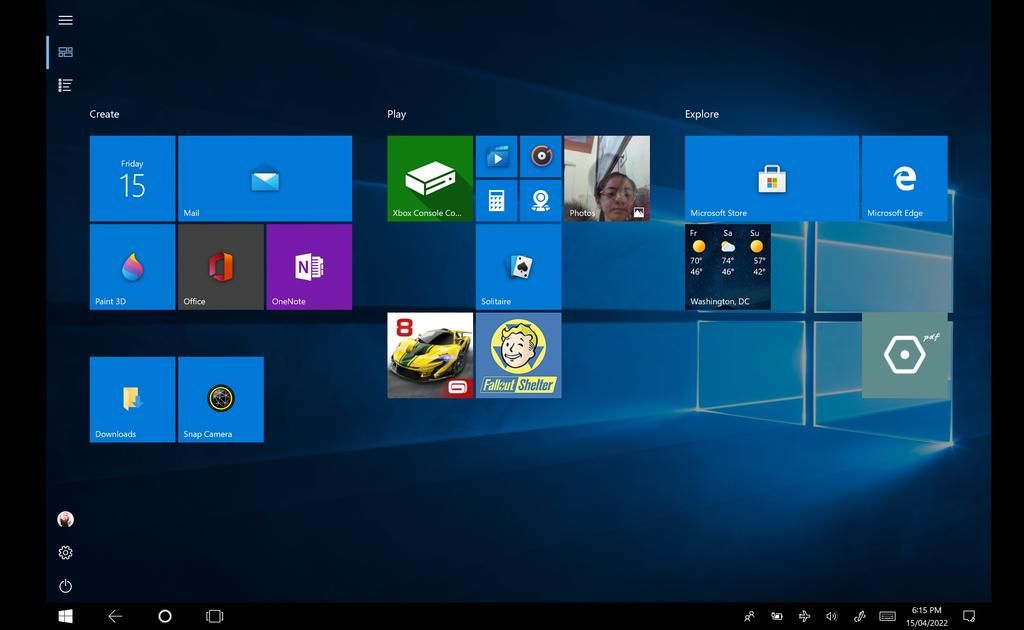Switch to All apps list view
This screenshot has height=630, width=1024.
(65, 85)
